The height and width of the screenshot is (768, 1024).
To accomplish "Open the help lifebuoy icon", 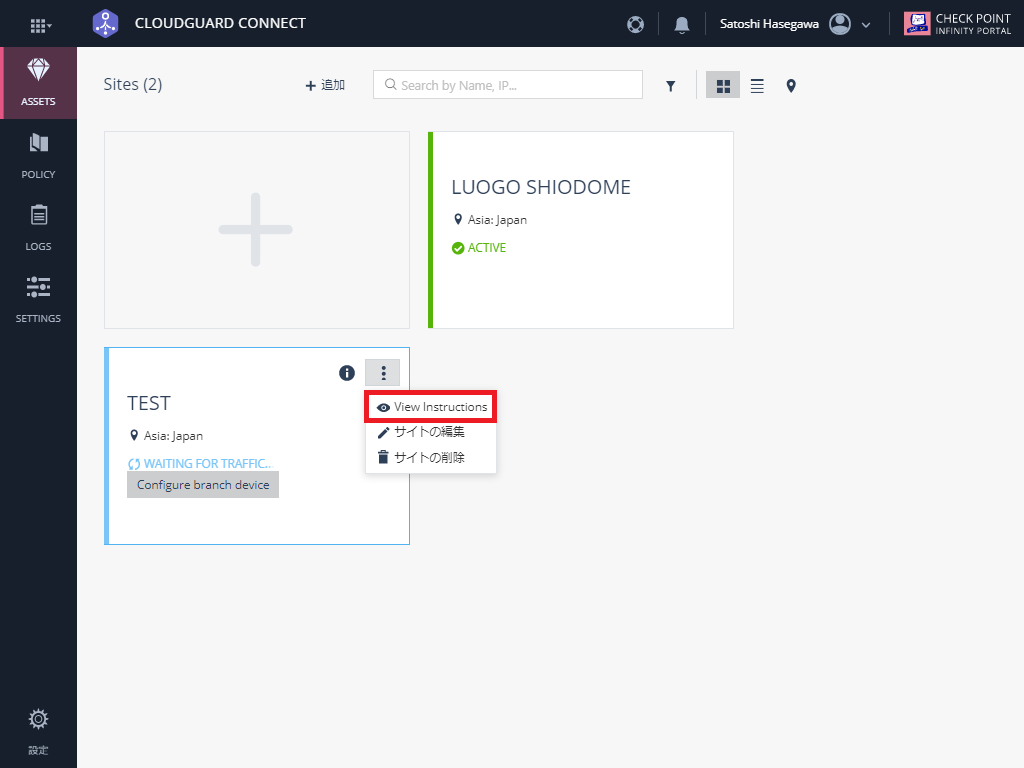I will point(635,24).
